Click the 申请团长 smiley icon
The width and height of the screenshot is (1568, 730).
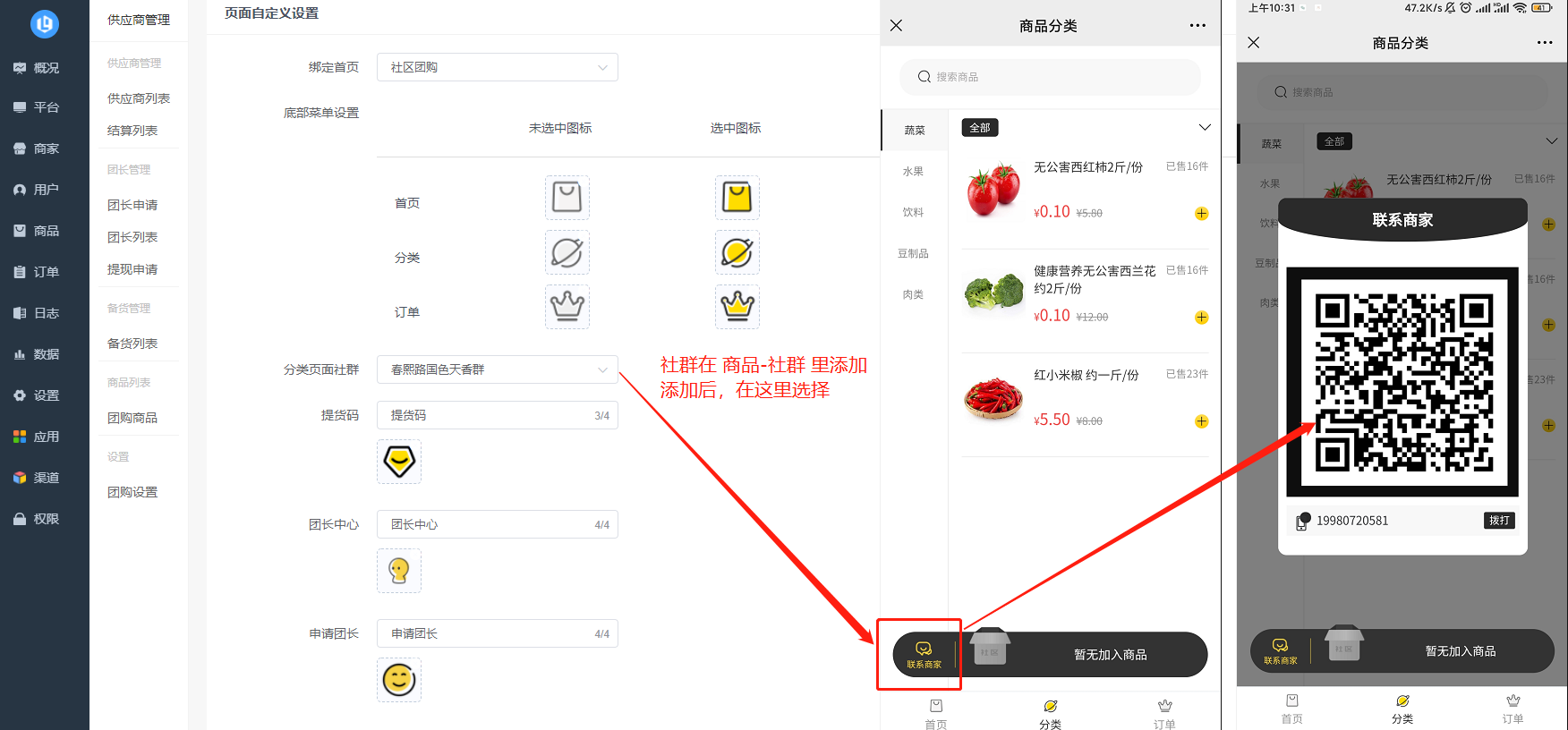click(x=399, y=680)
